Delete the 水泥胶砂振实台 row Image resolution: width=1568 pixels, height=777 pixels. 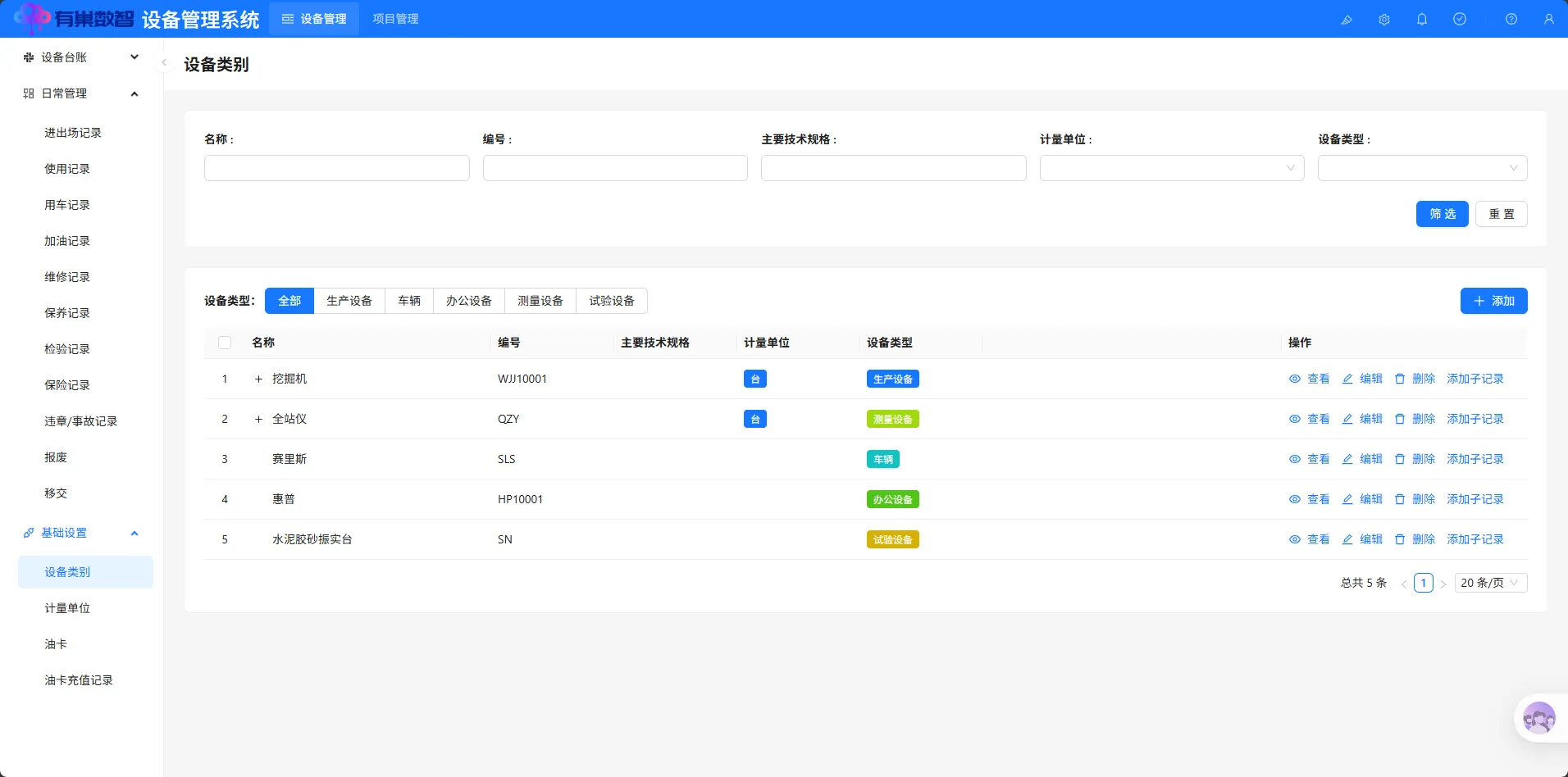point(1415,539)
